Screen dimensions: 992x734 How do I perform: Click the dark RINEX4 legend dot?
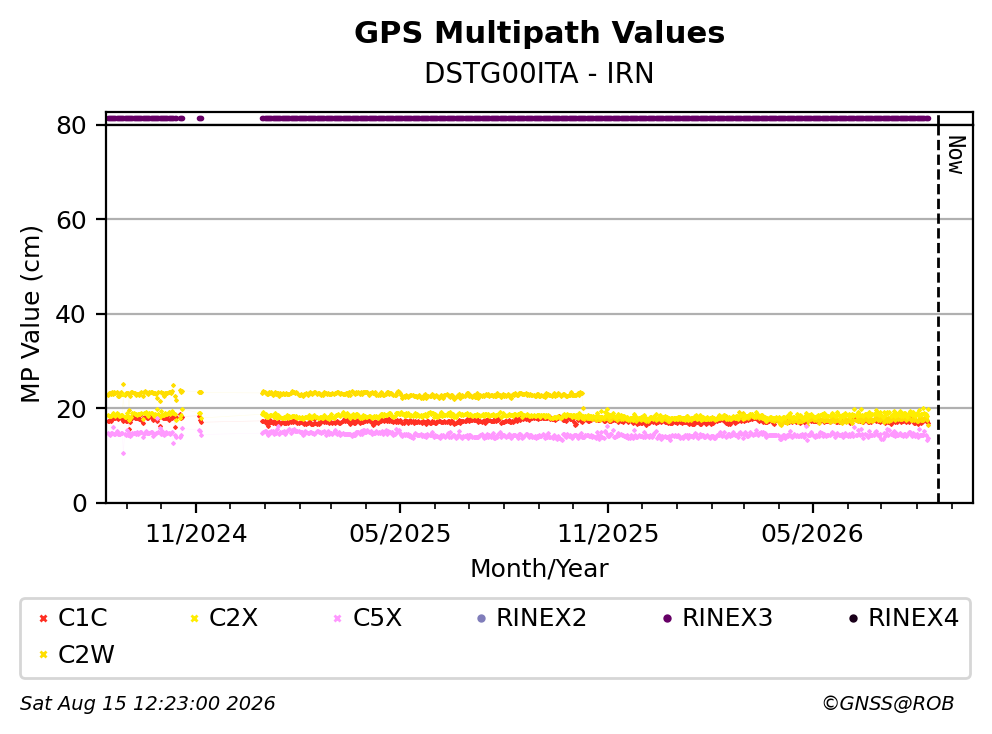[x=853, y=618]
